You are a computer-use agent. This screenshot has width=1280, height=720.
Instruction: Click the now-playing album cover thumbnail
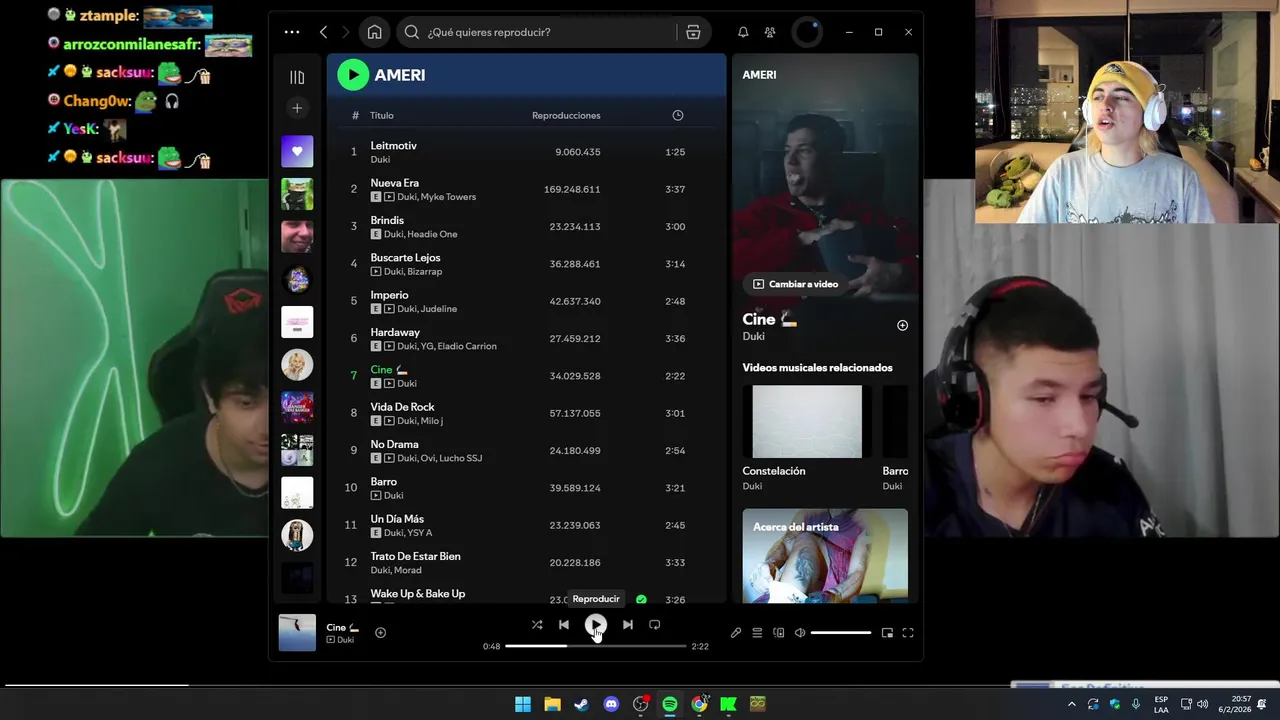(297, 633)
